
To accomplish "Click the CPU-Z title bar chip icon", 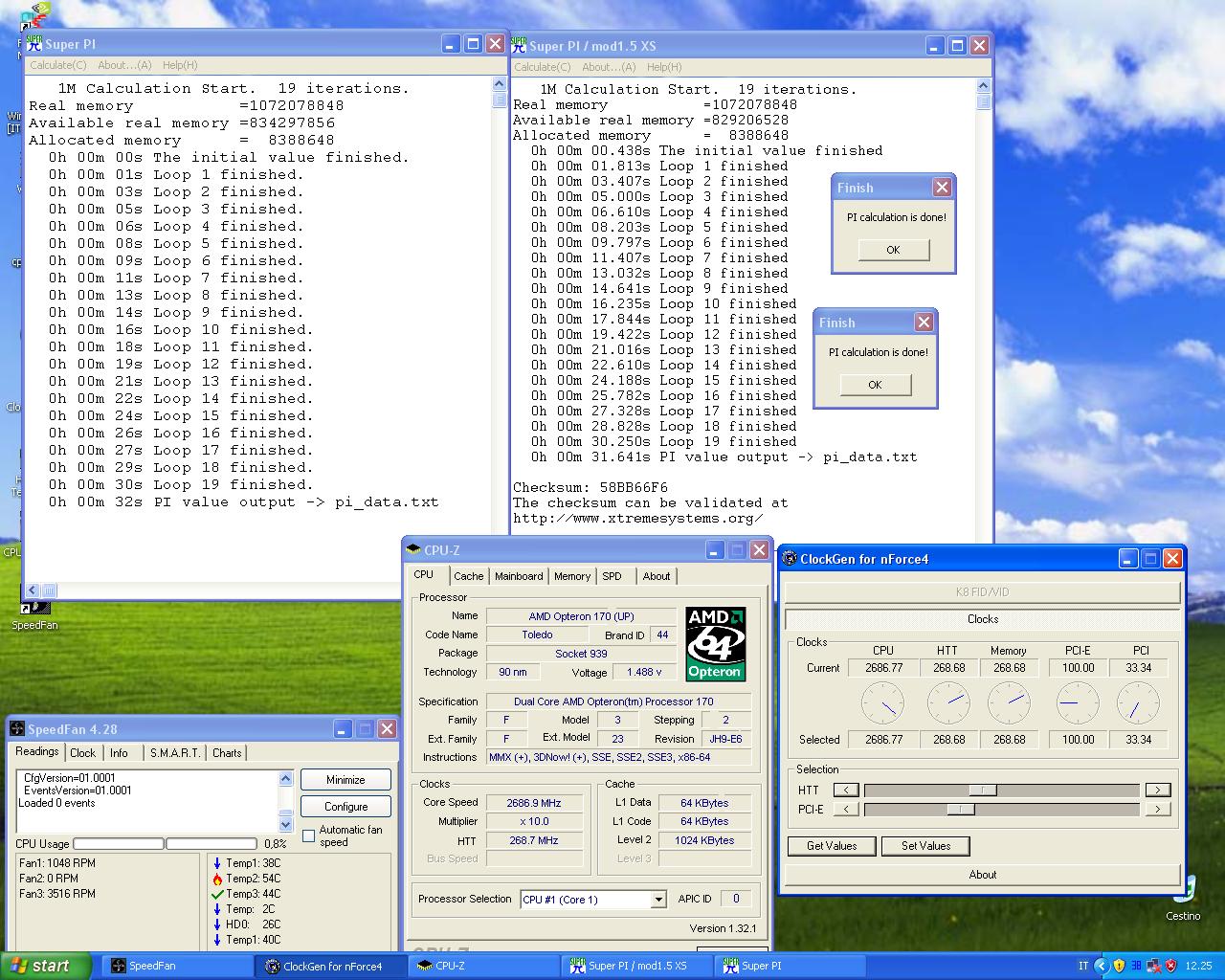I will pos(413,550).
